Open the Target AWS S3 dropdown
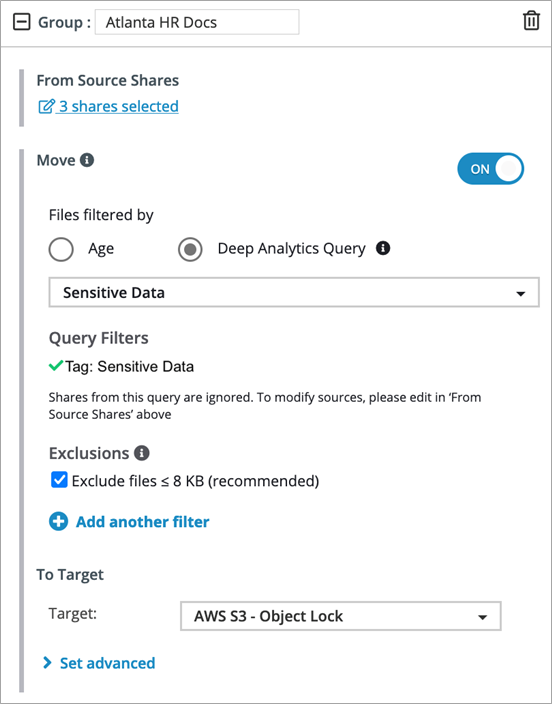Viewport: 552px width, 704px height. 340,616
